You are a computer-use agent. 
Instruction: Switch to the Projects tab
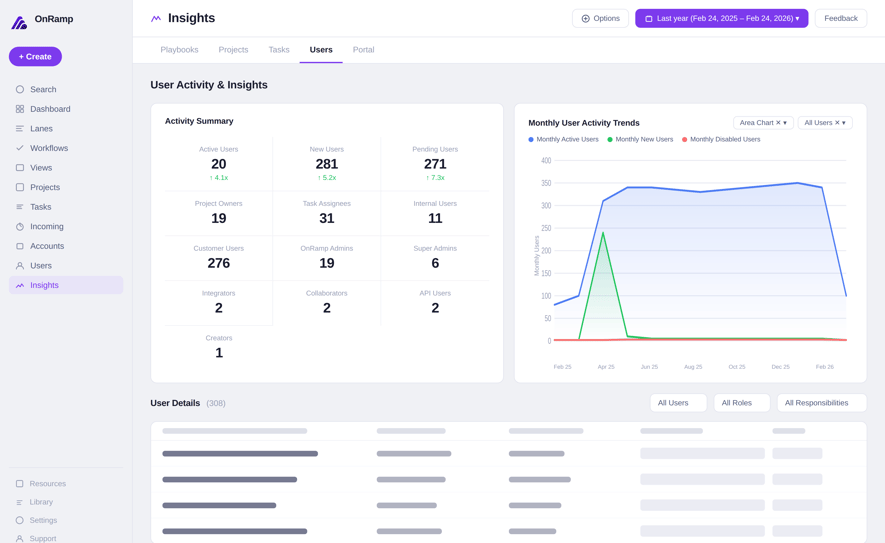(x=233, y=50)
